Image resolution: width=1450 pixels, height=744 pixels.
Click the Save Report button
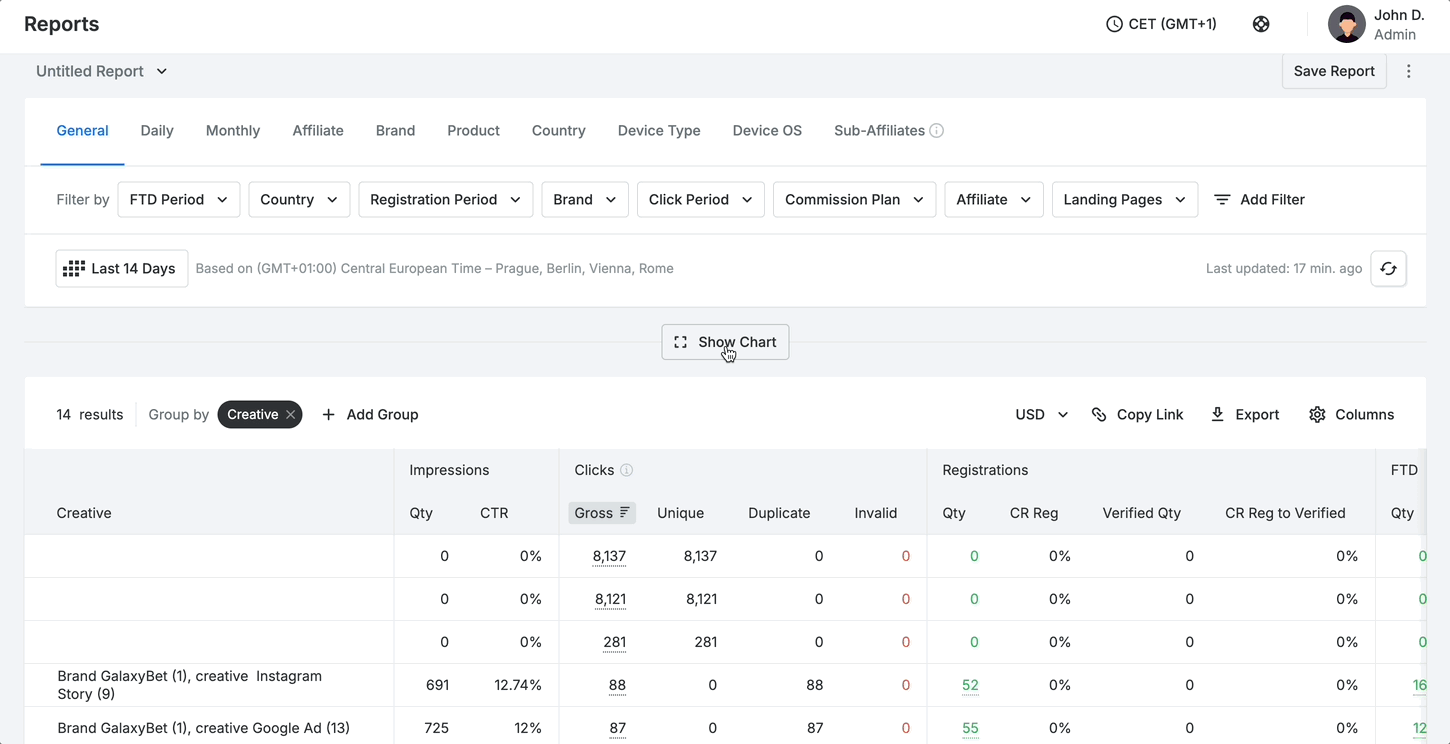(1334, 71)
